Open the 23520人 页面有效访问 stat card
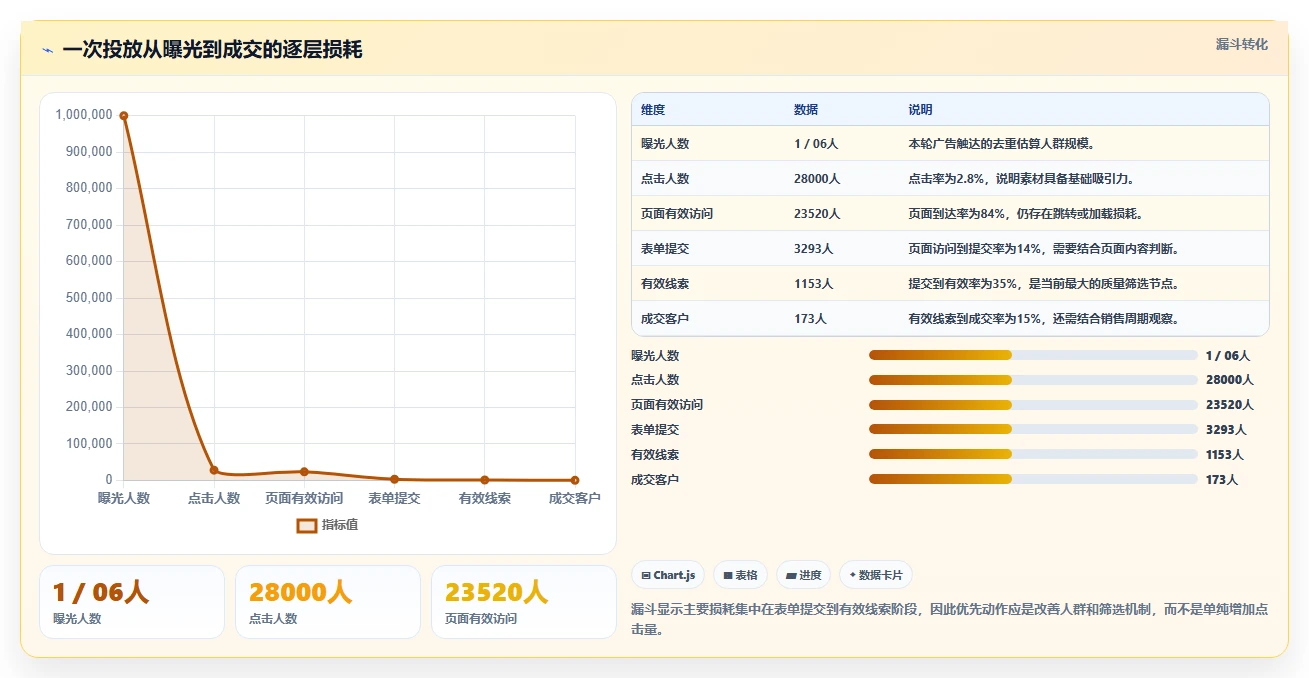 coord(524,602)
